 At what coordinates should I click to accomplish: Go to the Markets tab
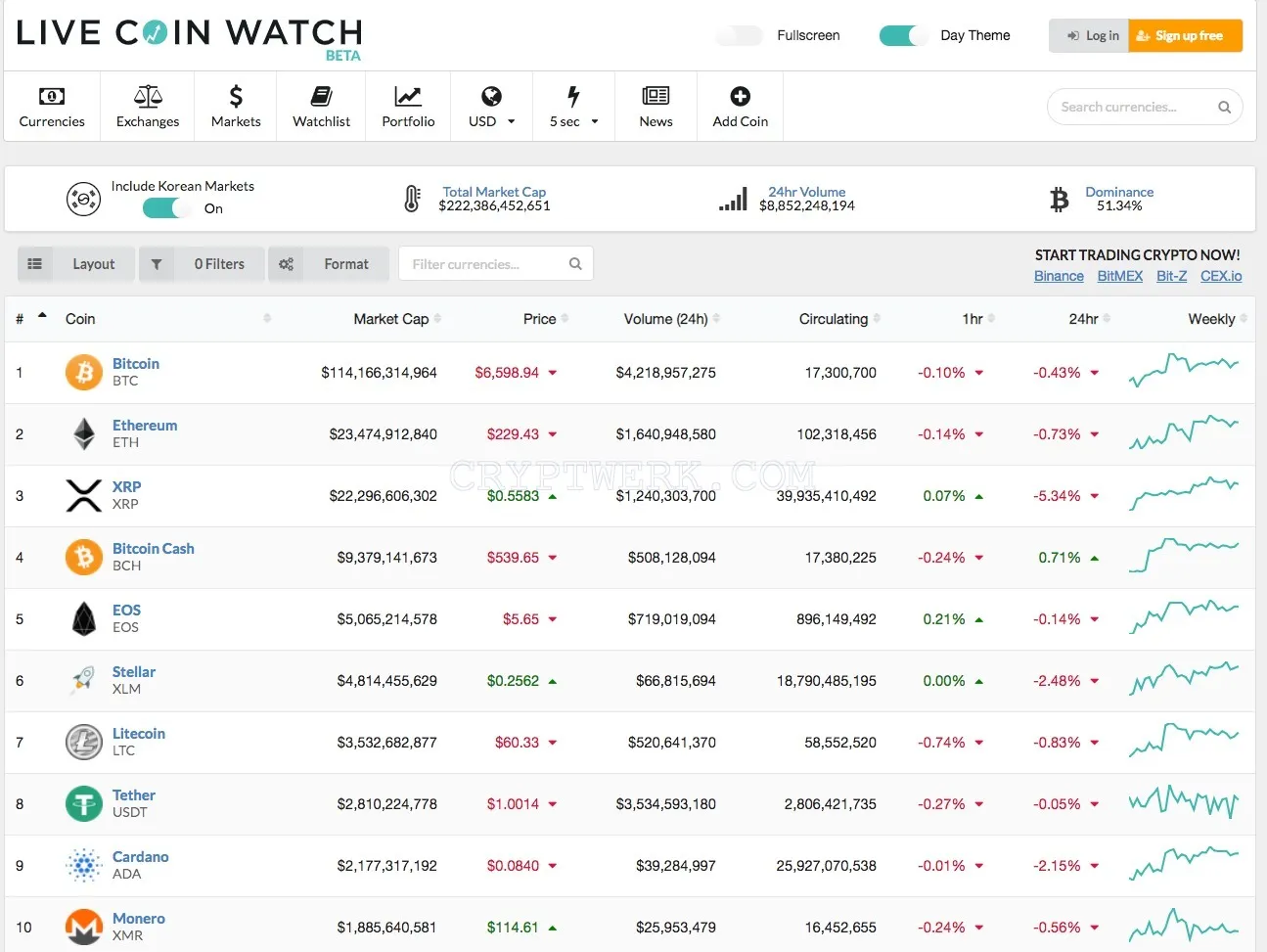coord(236,107)
